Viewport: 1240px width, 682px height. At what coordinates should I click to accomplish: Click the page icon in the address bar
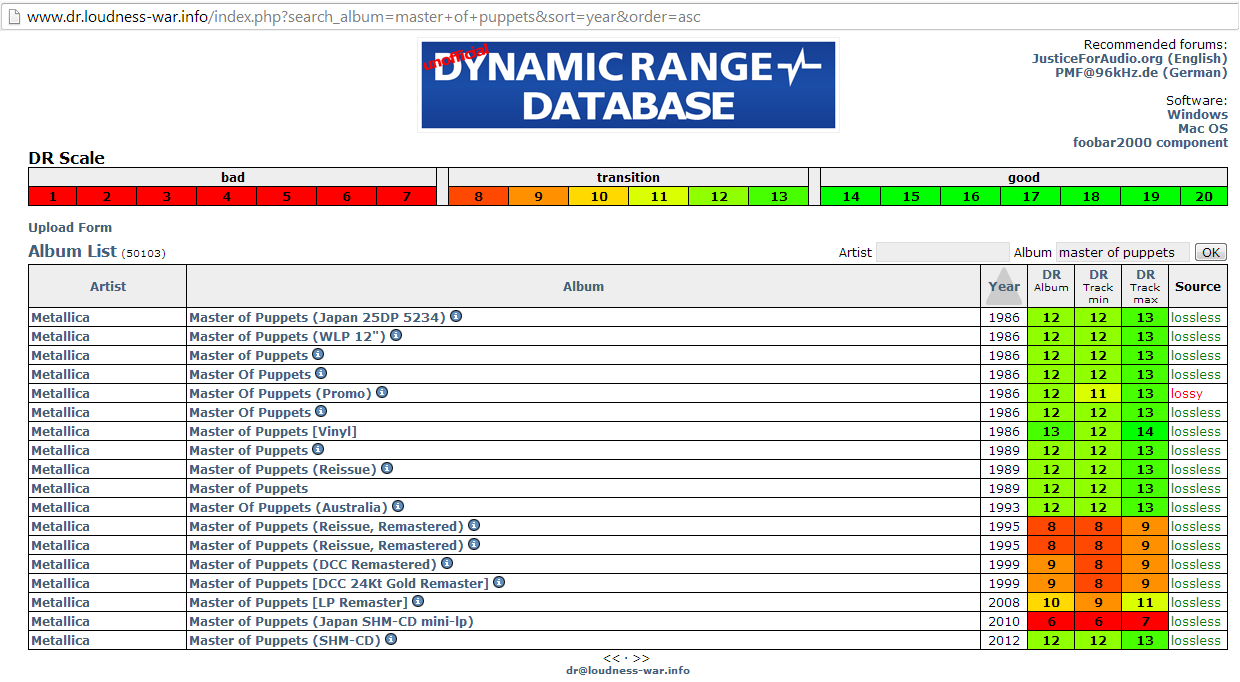point(13,16)
